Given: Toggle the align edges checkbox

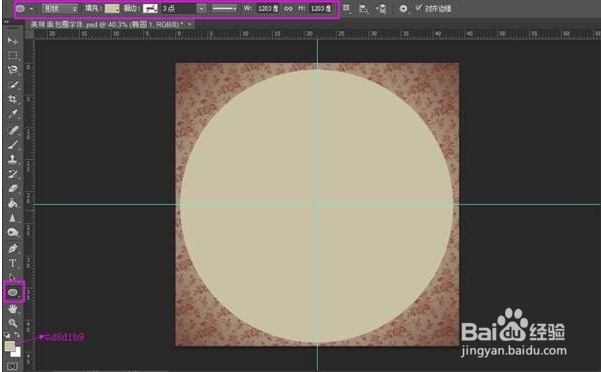Looking at the screenshot, I should [x=419, y=8].
